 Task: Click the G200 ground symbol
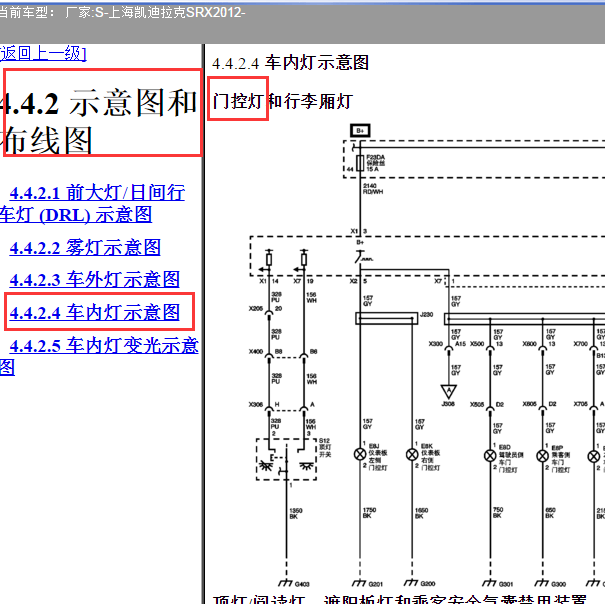(411, 582)
